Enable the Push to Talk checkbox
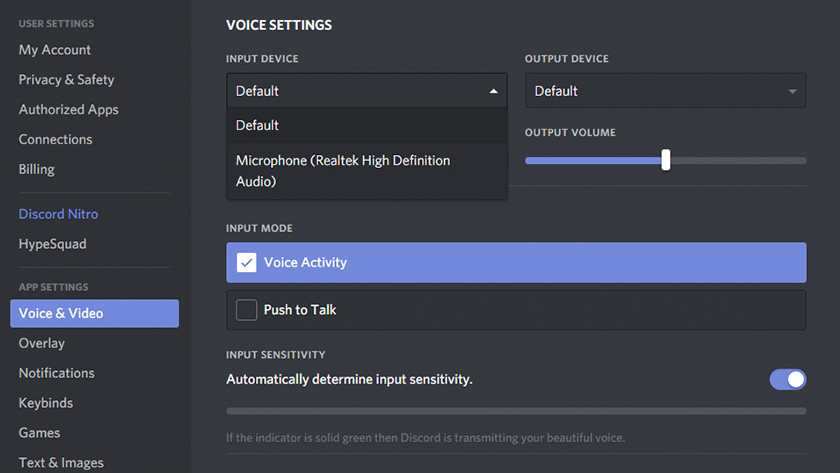This screenshot has height=473, width=840. tap(247, 310)
